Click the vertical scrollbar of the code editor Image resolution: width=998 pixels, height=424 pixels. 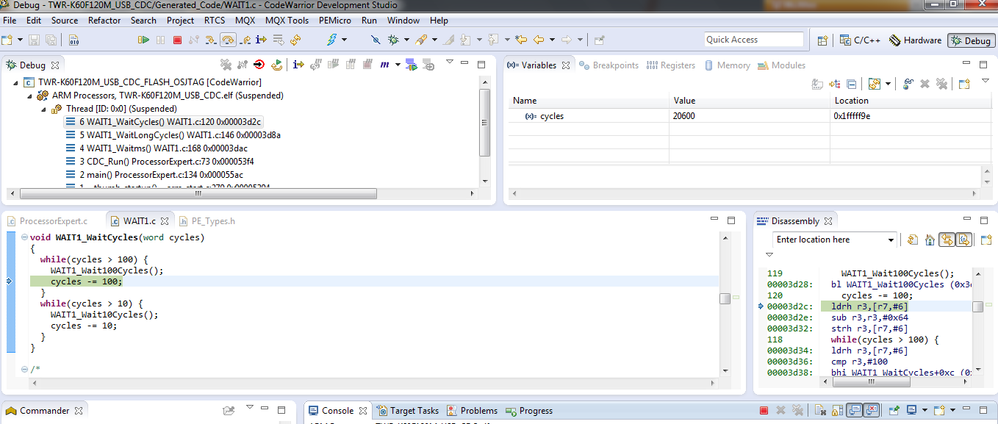coord(725,305)
